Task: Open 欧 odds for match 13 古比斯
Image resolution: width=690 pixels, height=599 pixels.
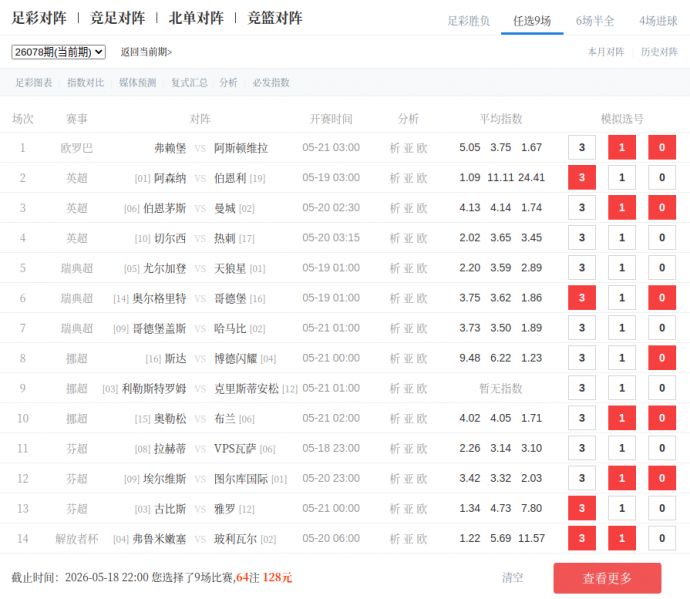Action: tap(422, 509)
